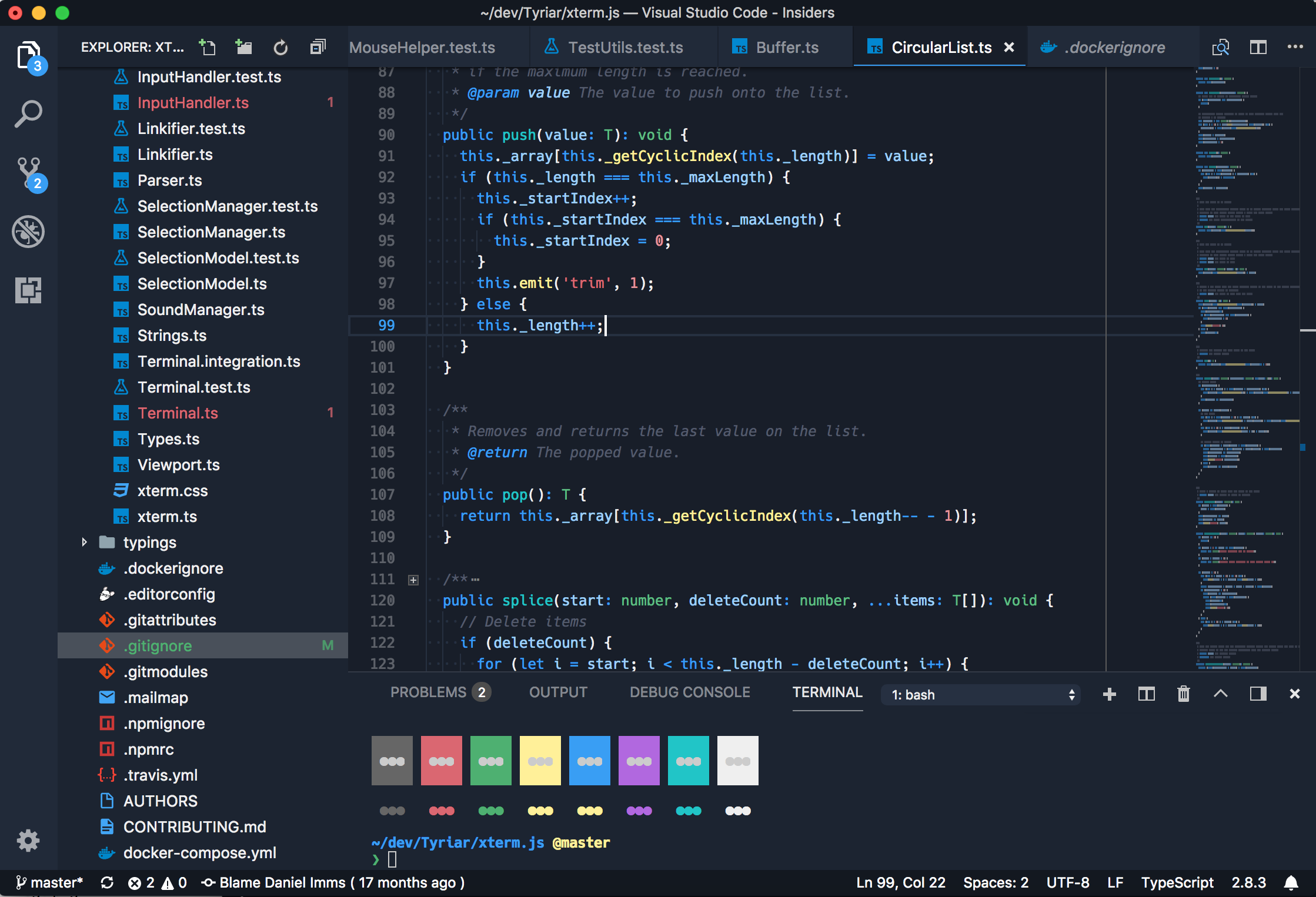Go to line via Ln 99, Col 22
The width and height of the screenshot is (1316, 897).
(x=901, y=883)
